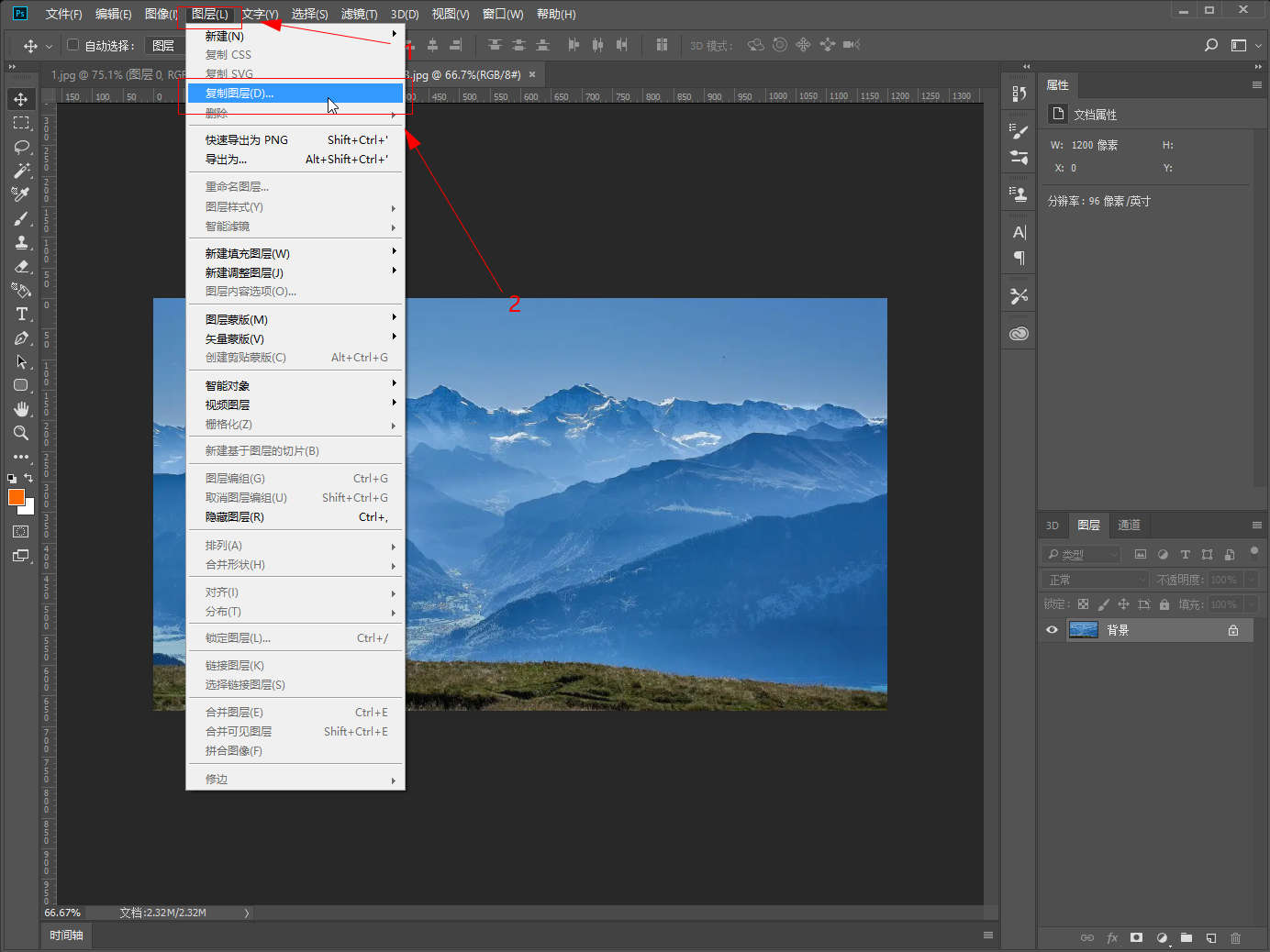Toggle shape layer filter icon
This screenshot has width=1270, height=952.
click(1207, 554)
